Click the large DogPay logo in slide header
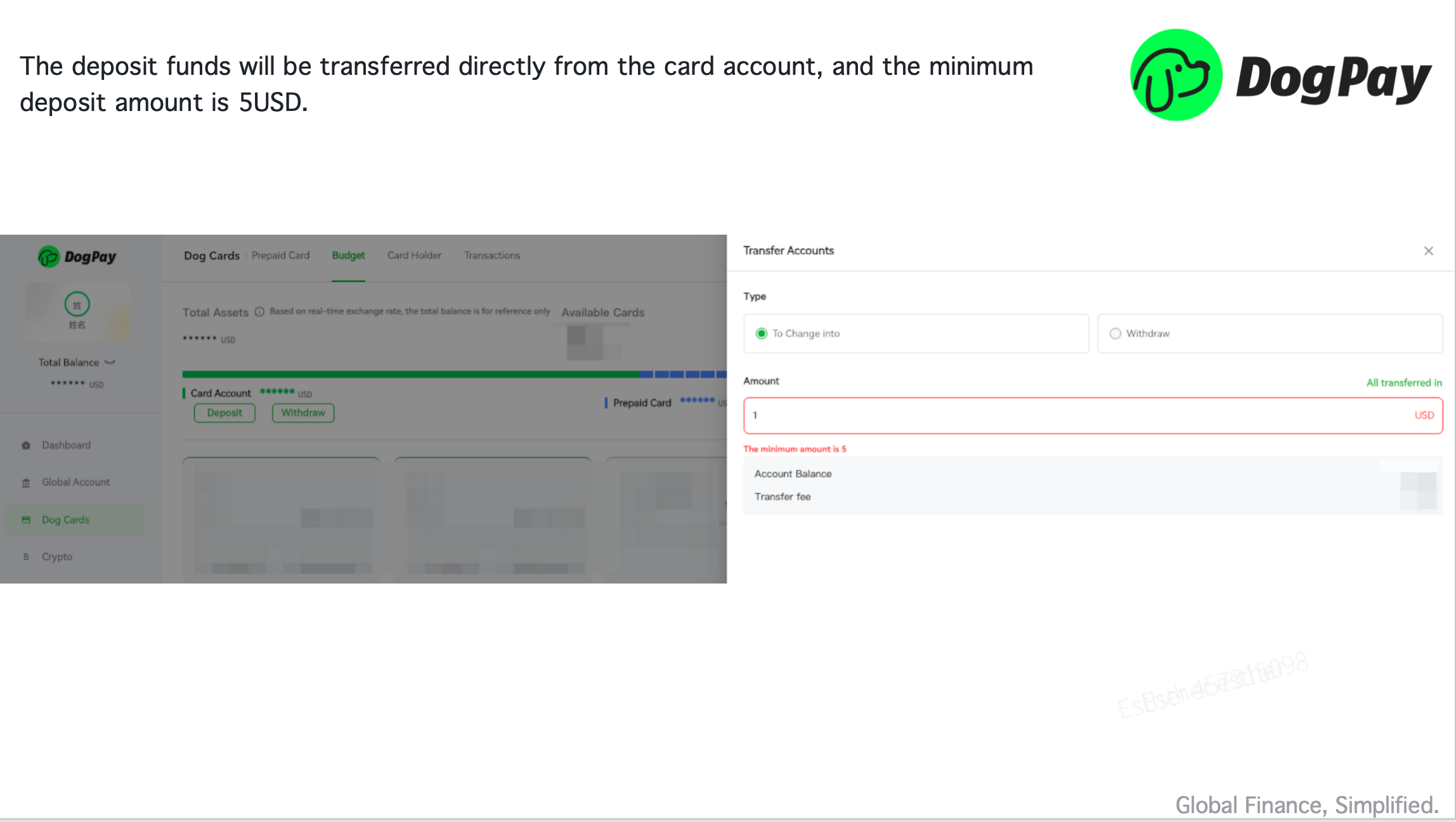 pyautogui.click(x=1281, y=75)
